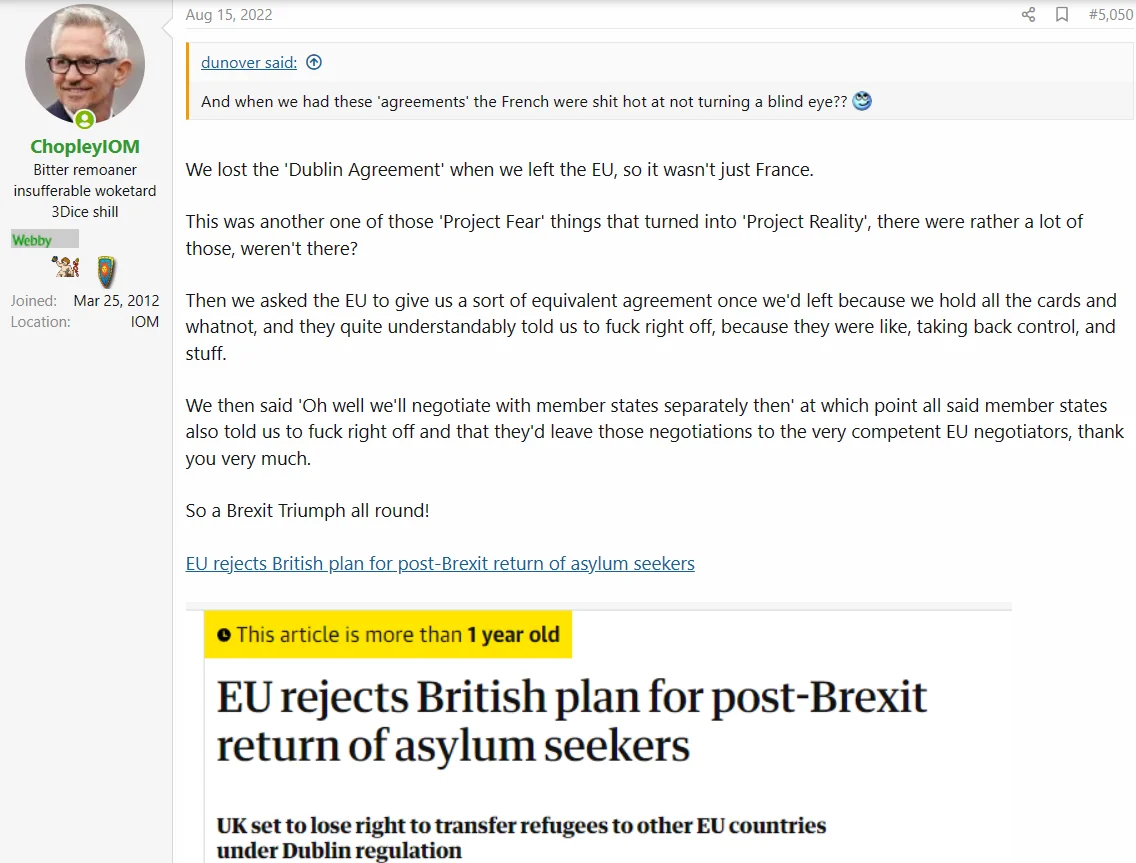Open the 'EU rejects British plan' article link
This screenshot has width=1136, height=863.
(440, 563)
